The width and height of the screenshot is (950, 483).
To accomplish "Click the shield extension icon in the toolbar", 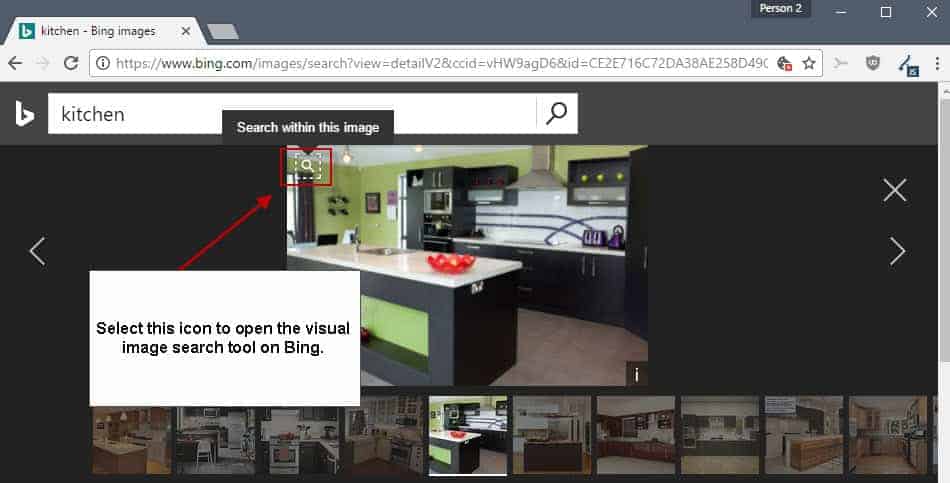I will point(872,63).
